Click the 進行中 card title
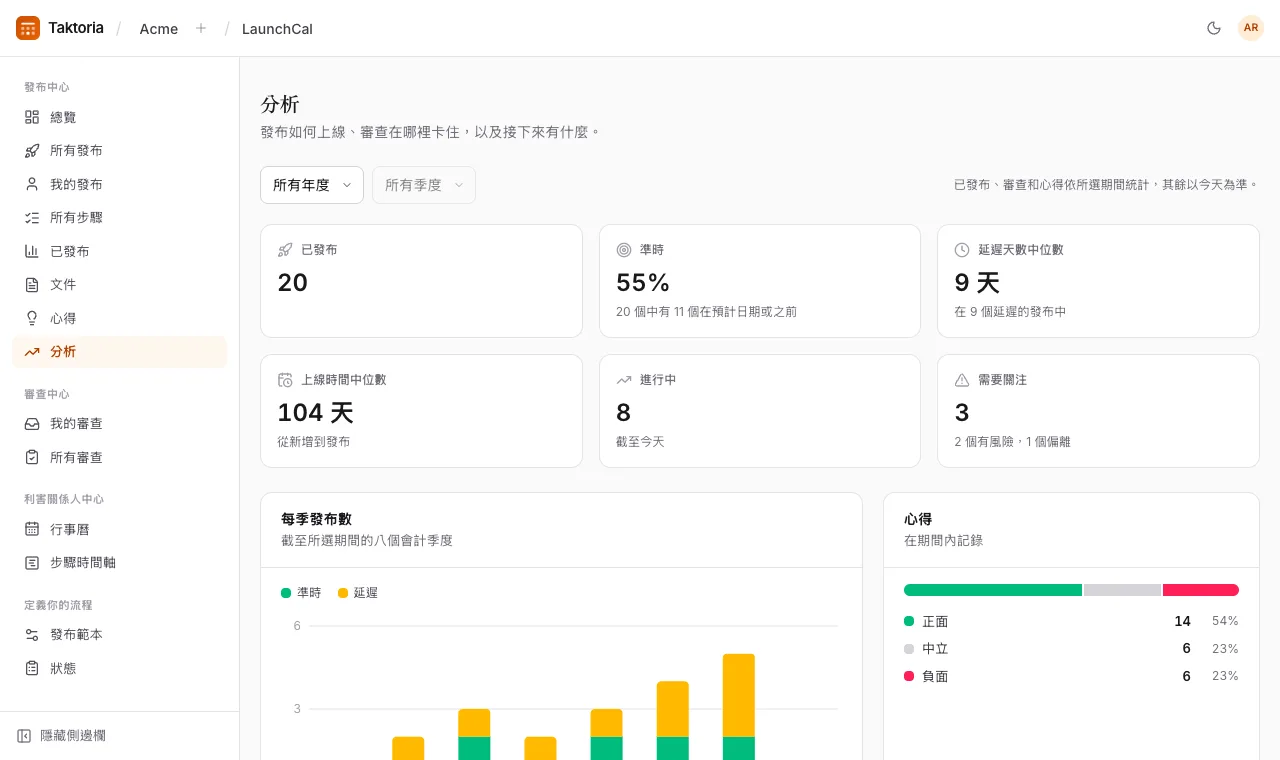Image resolution: width=1280 pixels, height=760 pixels. pos(658,380)
